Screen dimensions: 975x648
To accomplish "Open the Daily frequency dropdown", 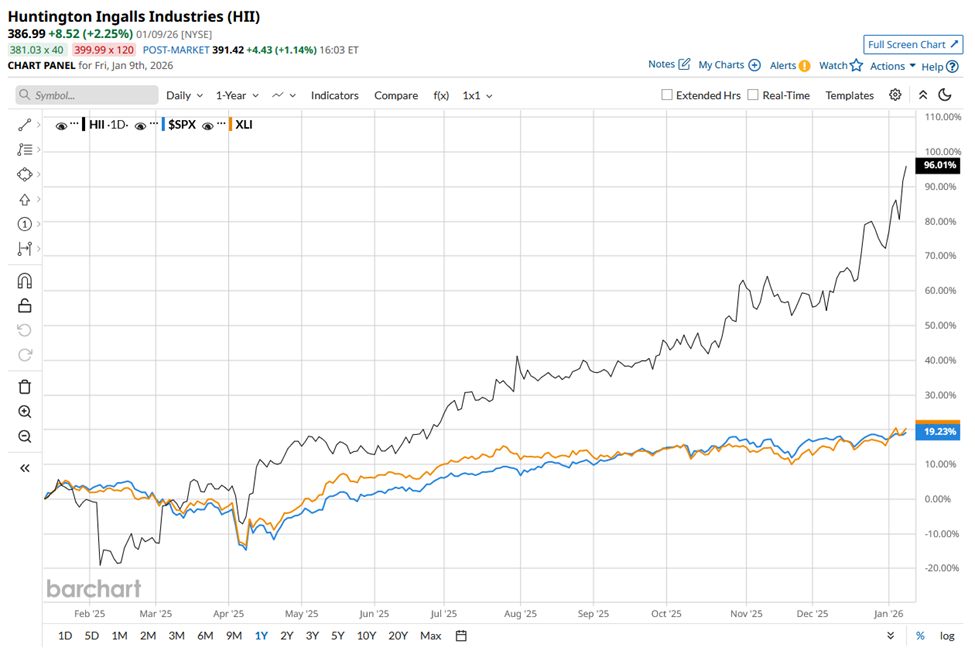I will [x=184, y=95].
